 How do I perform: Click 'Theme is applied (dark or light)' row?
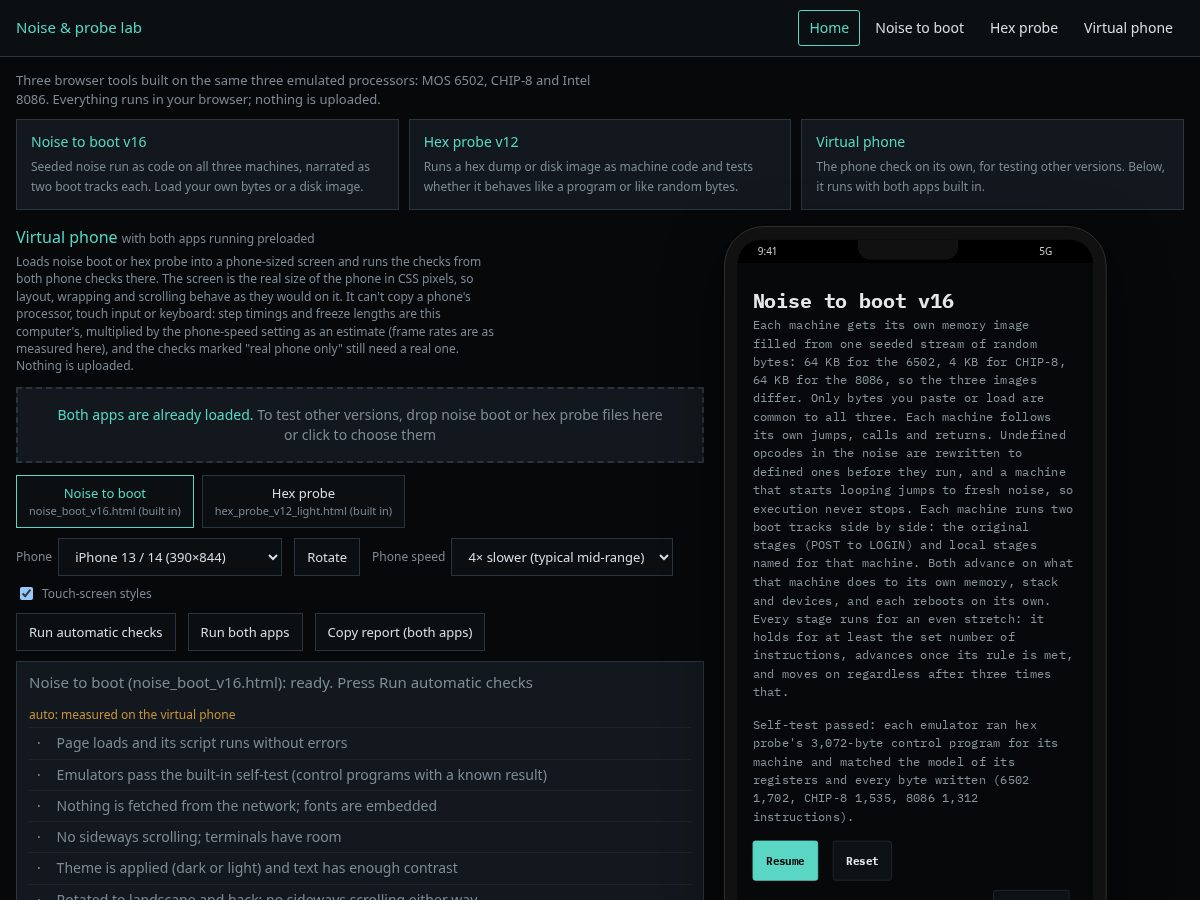coord(360,868)
